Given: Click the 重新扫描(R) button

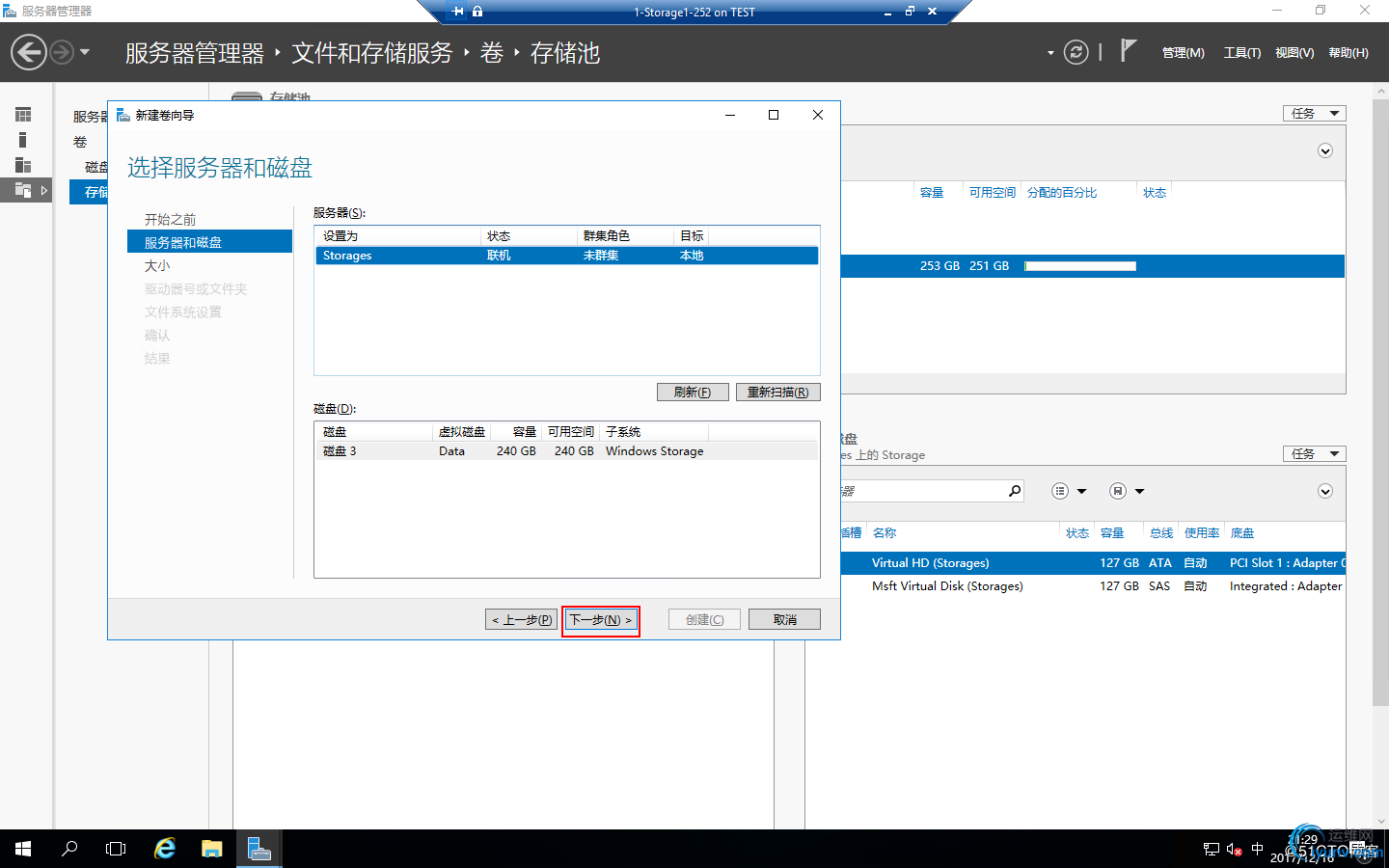Looking at the screenshot, I should (x=778, y=393).
